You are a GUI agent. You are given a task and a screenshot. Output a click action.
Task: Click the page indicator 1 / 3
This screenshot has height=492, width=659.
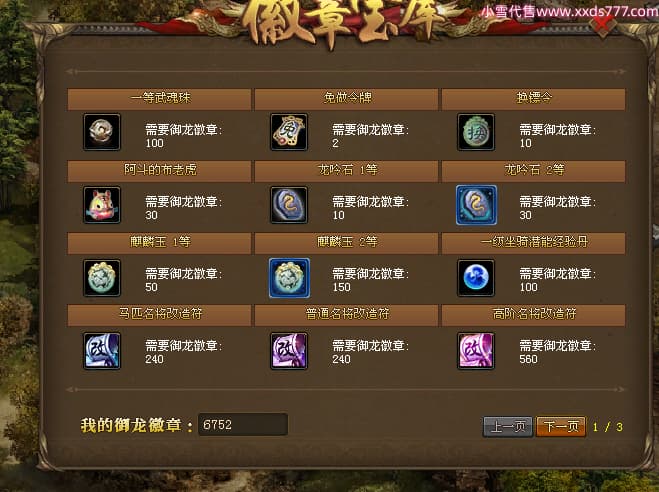click(607, 427)
